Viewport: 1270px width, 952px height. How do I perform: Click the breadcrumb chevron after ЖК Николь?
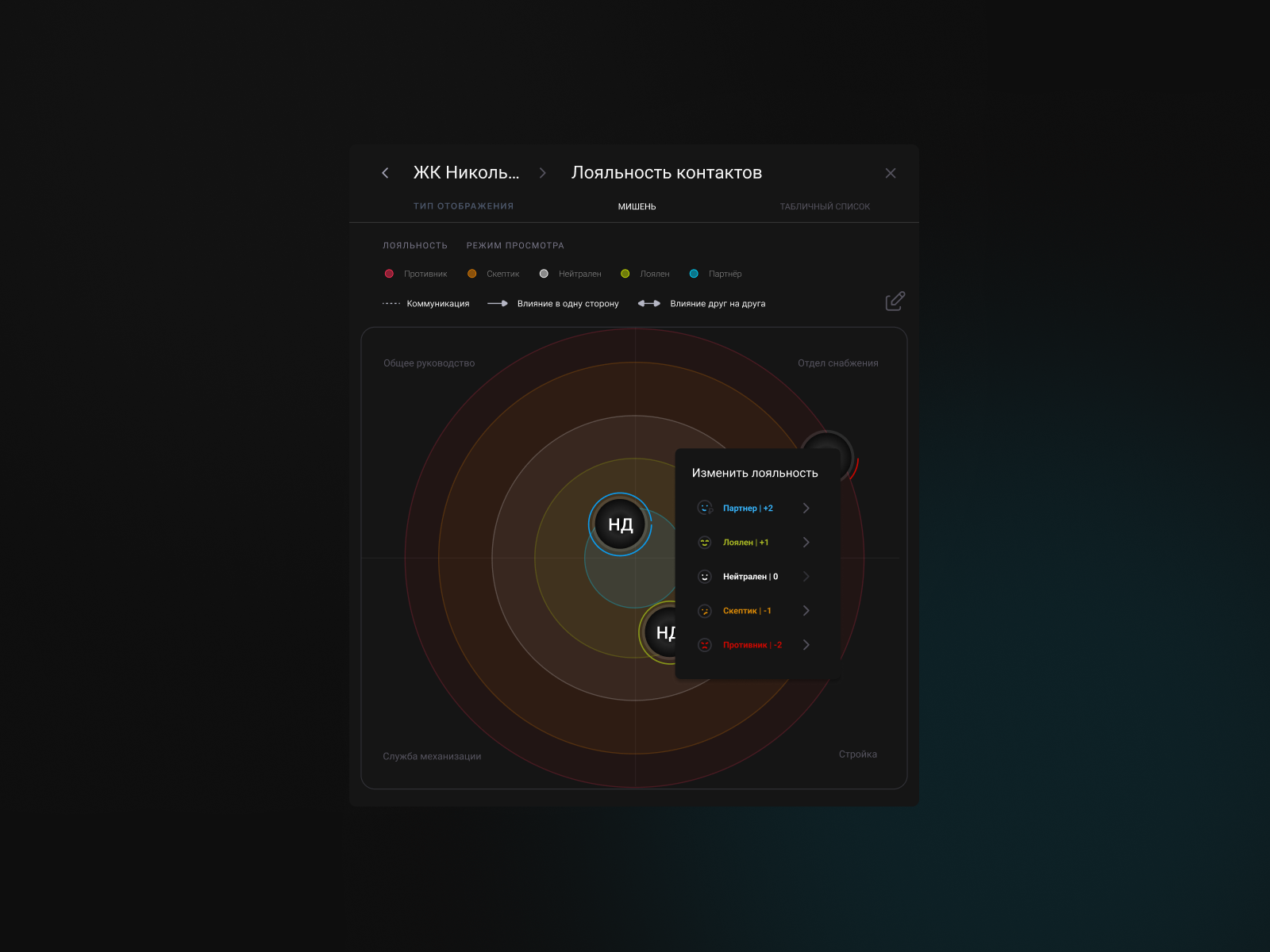point(543,173)
